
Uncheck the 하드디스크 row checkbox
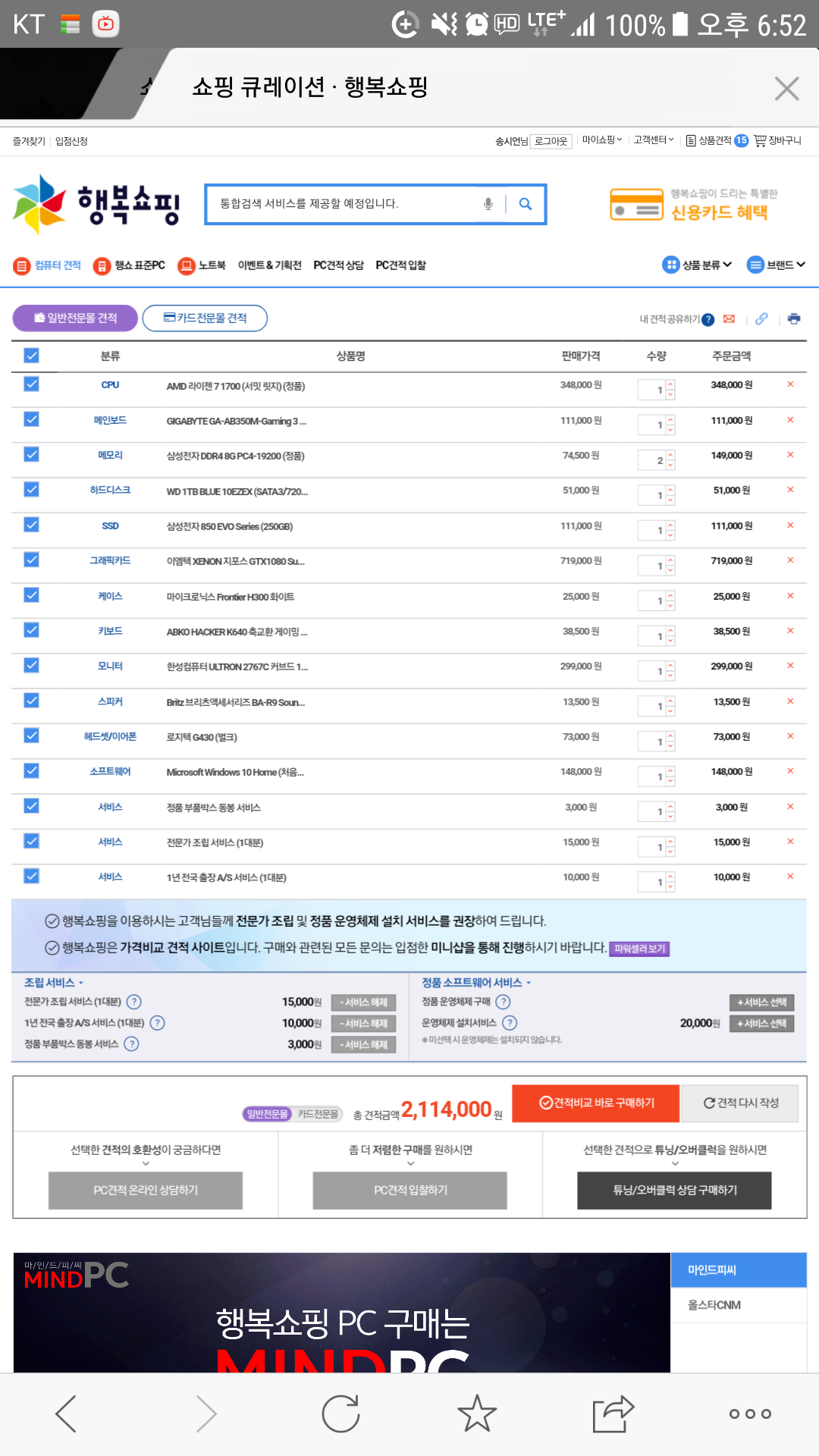pos(31,489)
